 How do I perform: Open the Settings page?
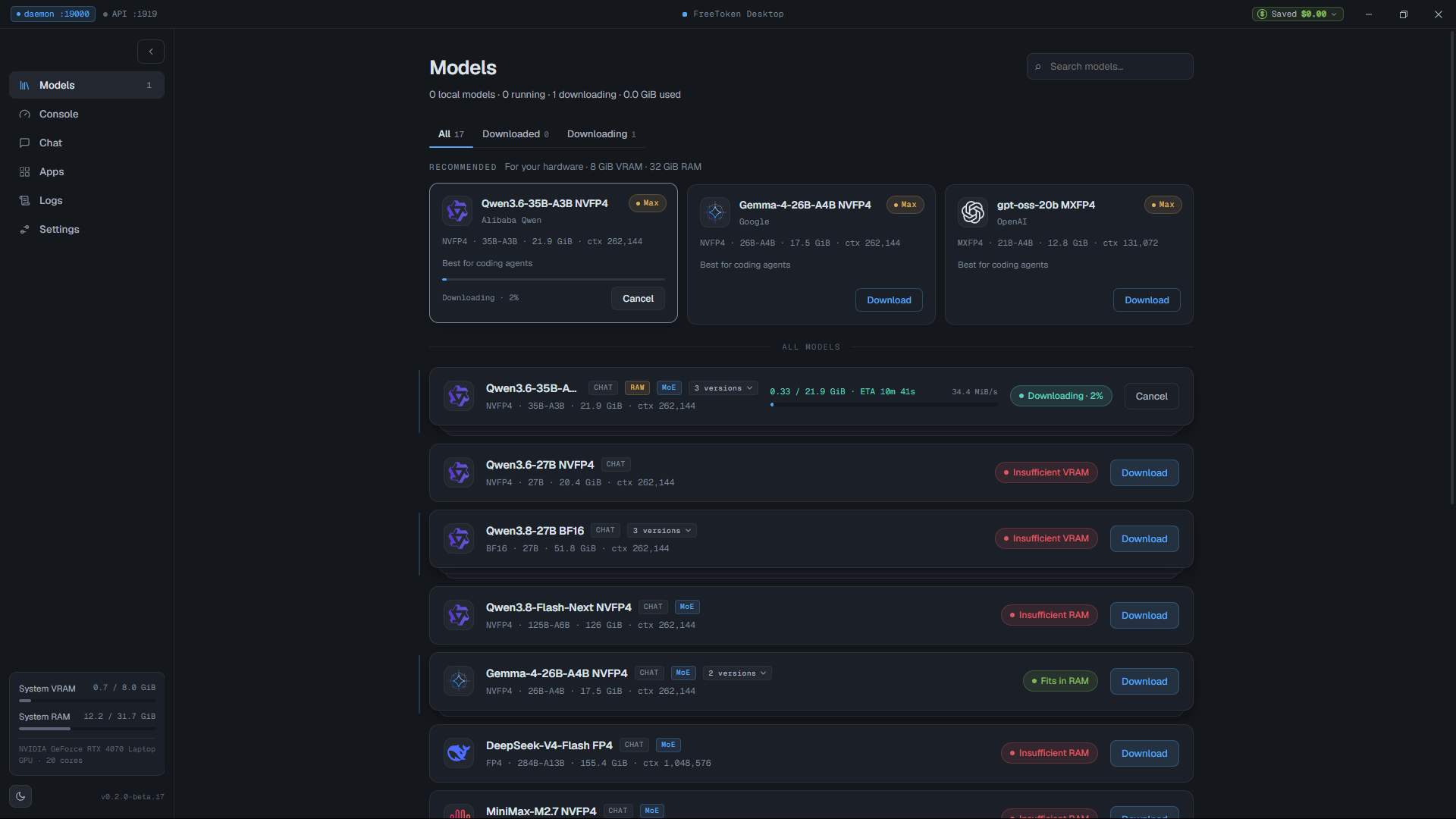pyautogui.click(x=86, y=229)
